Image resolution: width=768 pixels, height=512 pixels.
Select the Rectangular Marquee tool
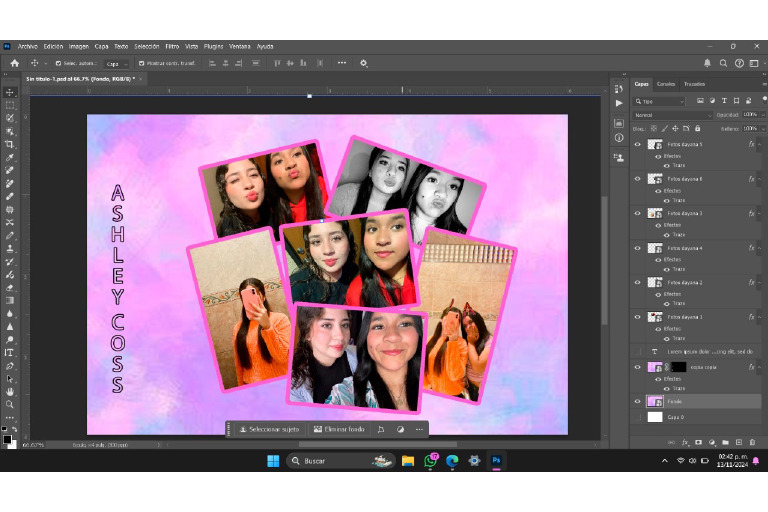(x=9, y=105)
